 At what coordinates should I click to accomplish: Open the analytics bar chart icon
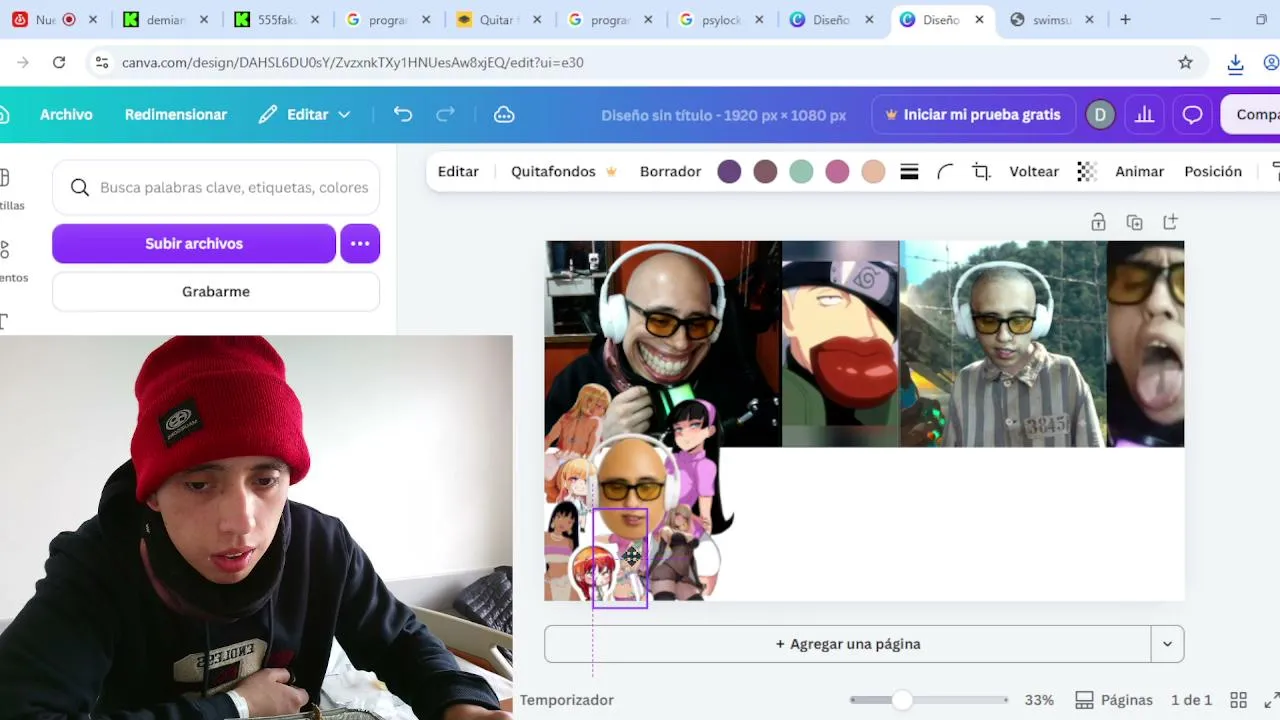coord(1144,115)
